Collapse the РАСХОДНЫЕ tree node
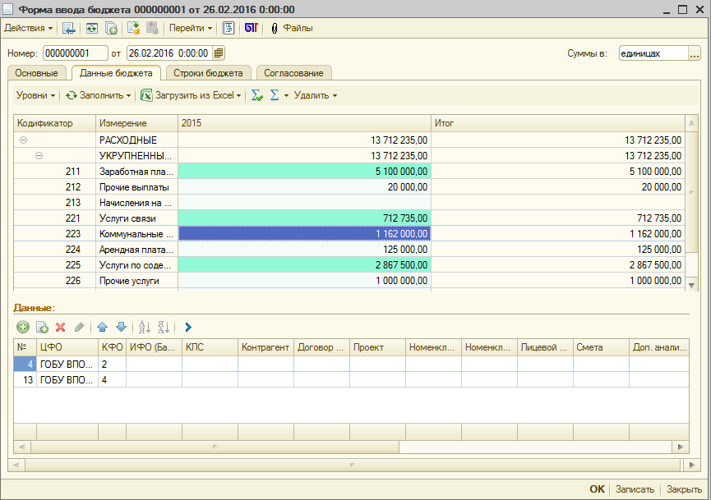The height and width of the screenshot is (500, 711). (x=23, y=141)
